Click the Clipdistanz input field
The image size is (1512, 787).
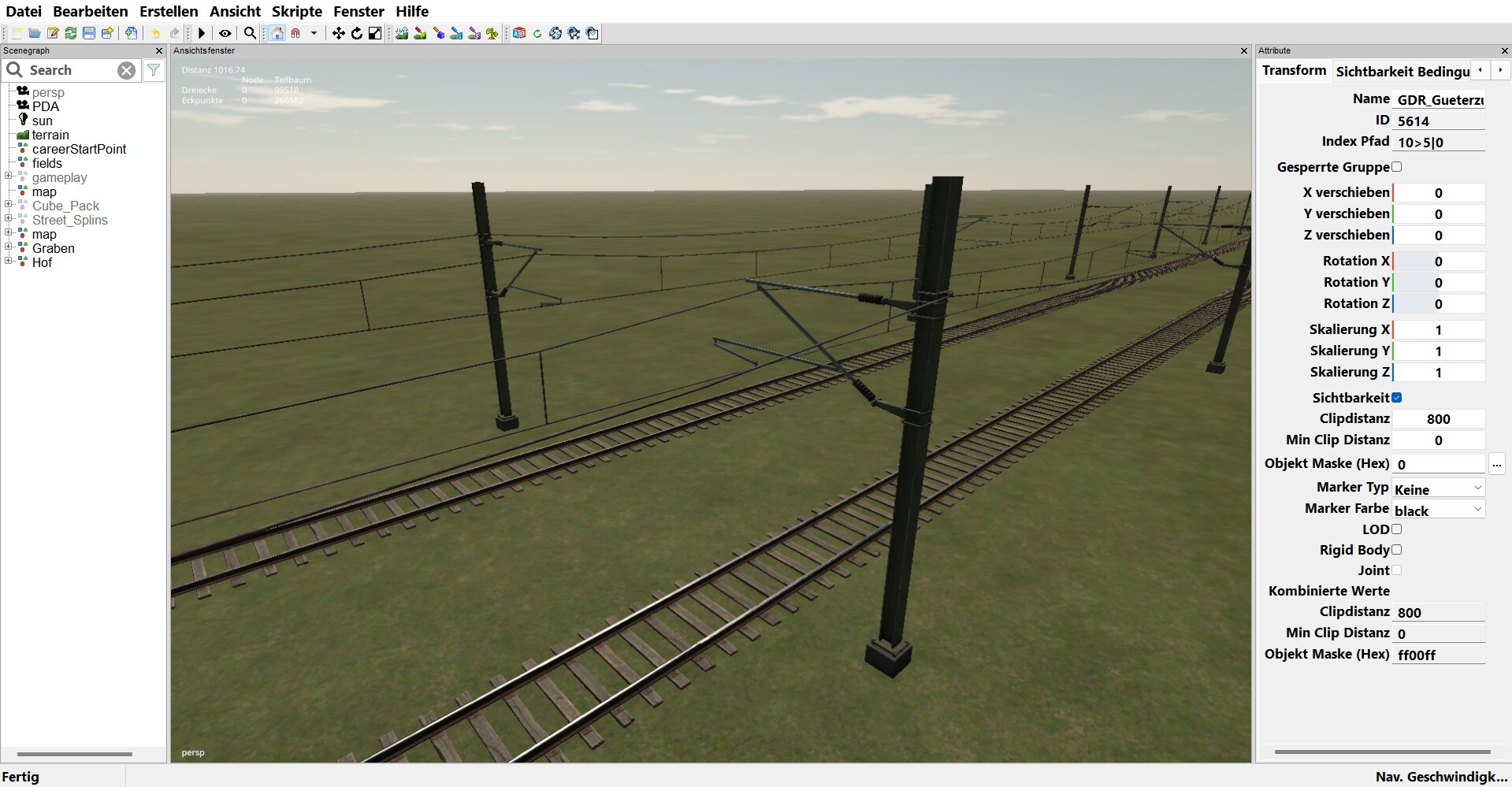1438,419
